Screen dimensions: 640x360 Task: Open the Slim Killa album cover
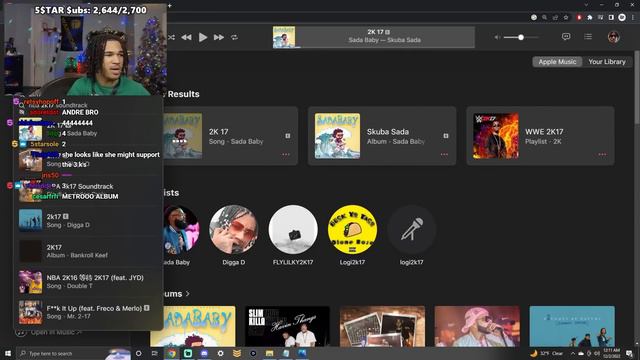click(x=287, y=326)
